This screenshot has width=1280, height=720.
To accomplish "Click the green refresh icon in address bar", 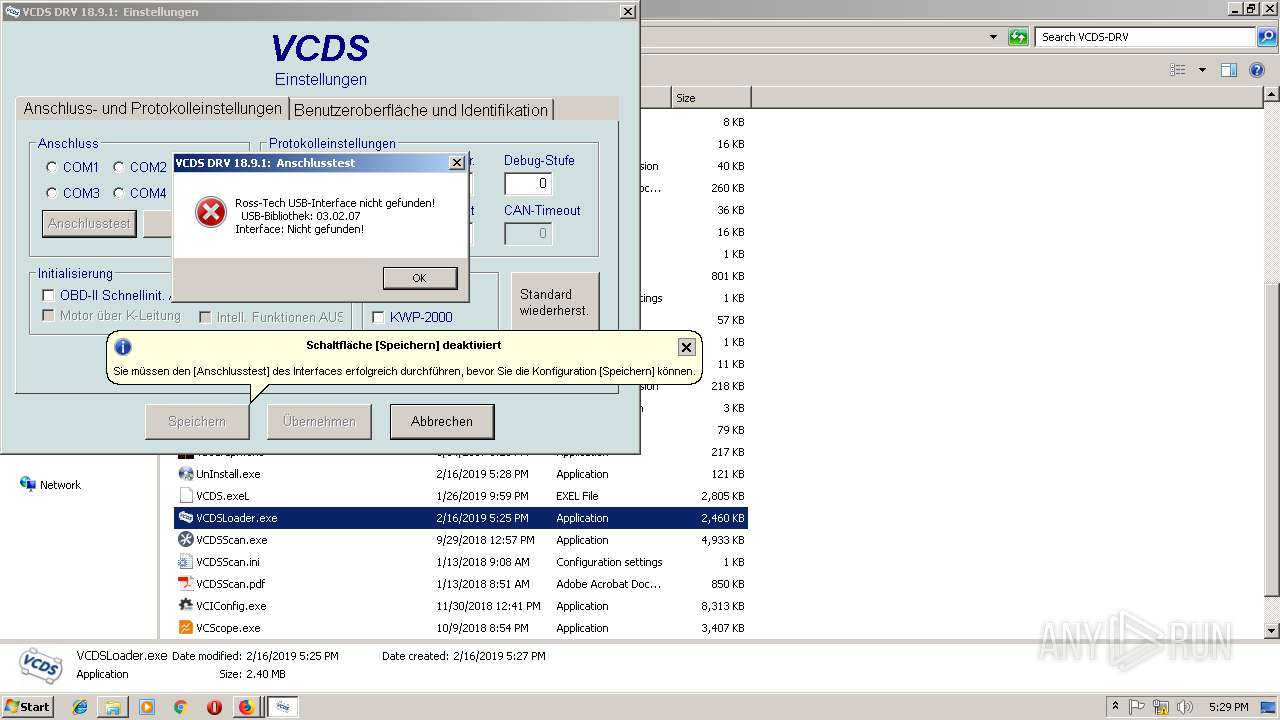I will tap(1018, 37).
